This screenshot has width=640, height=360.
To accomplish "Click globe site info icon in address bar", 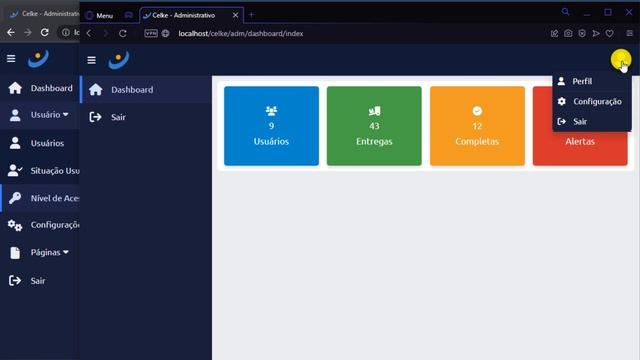I will 165,33.
